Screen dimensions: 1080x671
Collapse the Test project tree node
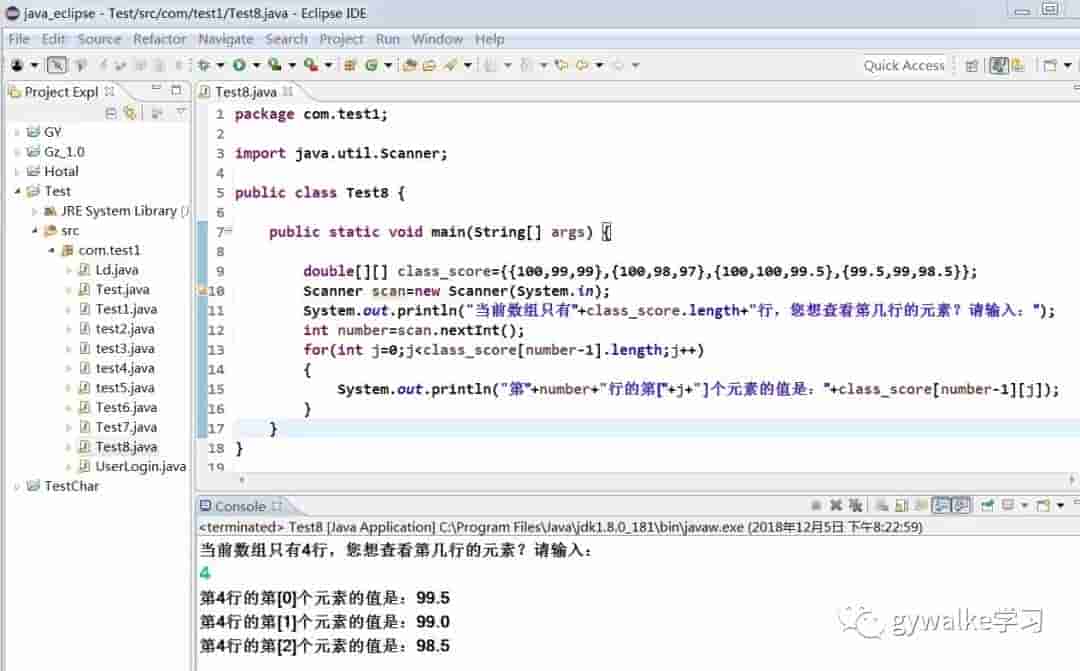click(18, 191)
